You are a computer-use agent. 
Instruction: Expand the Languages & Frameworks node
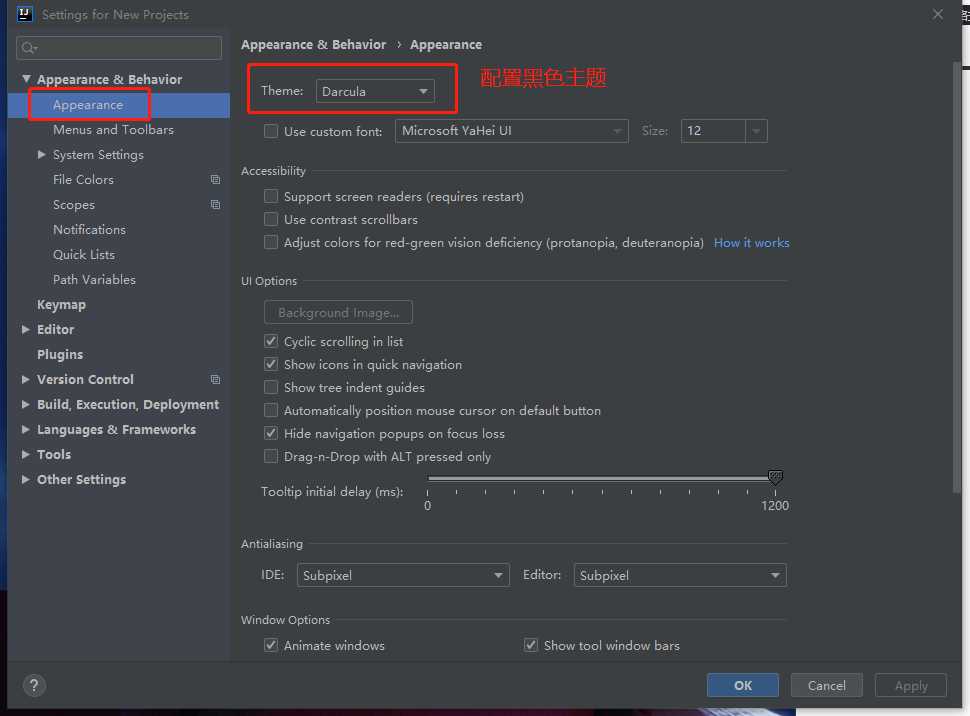(25, 429)
